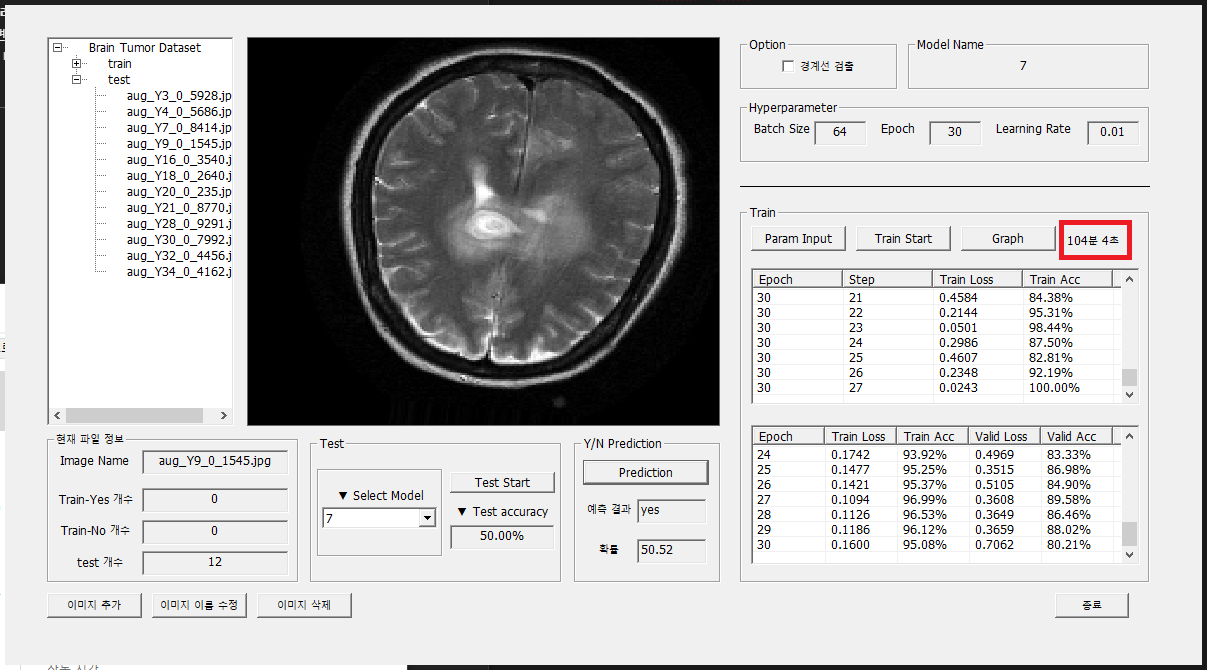Collapse the test folder node
This screenshot has width=1207, height=670.
pyautogui.click(x=78, y=79)
